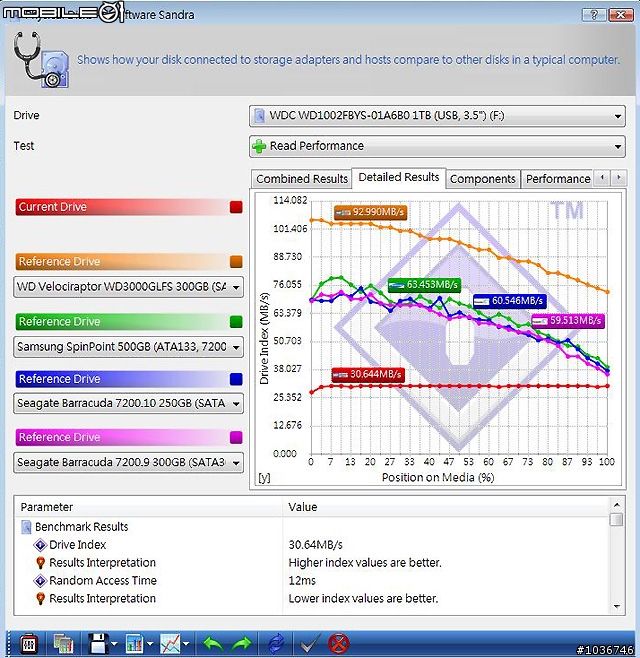This screenshot has height=658, width=640.
Task: Click the 59.513MB/s magenta chart label
Action: coord(568,321)
